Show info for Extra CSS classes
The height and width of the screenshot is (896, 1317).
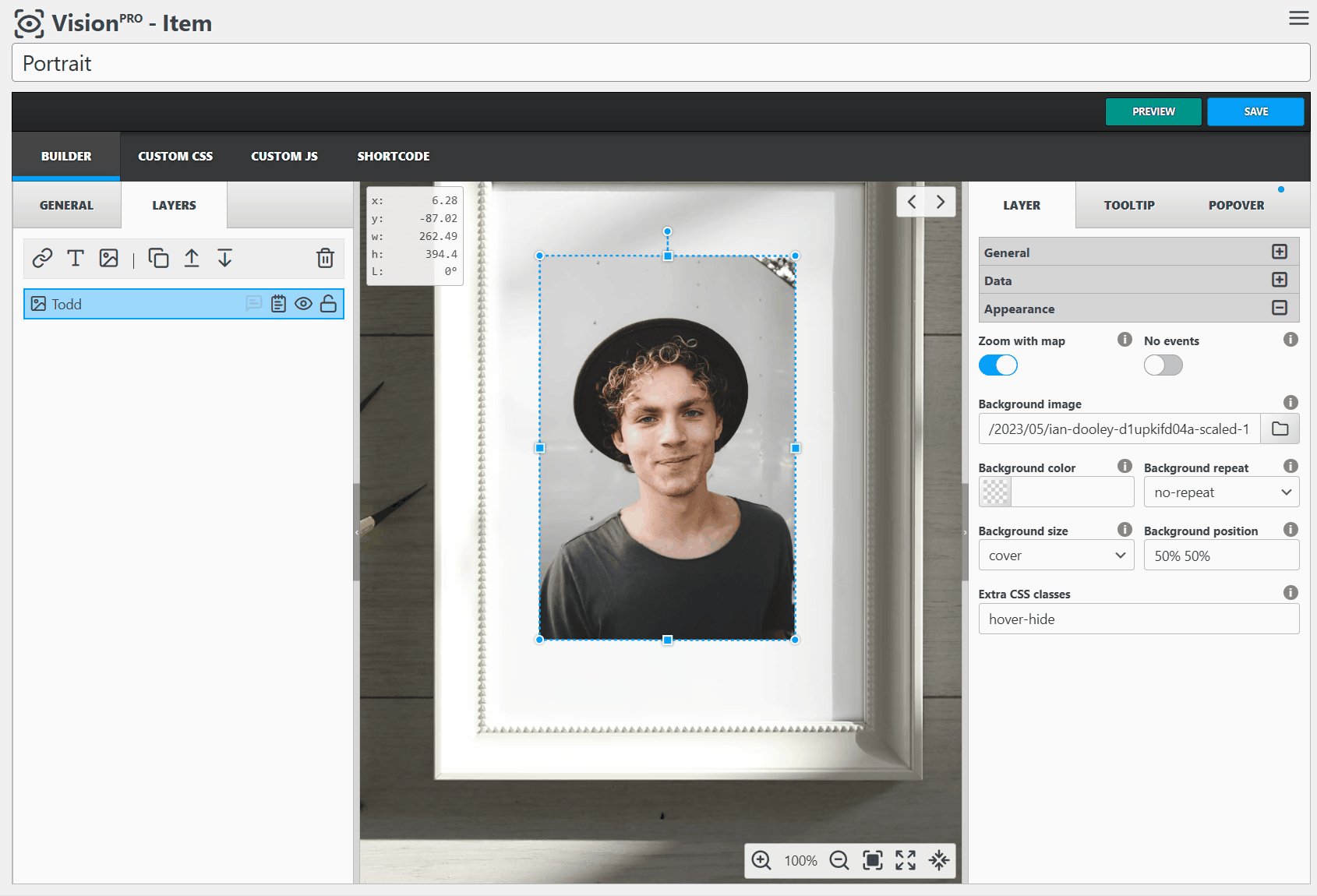1291,592
